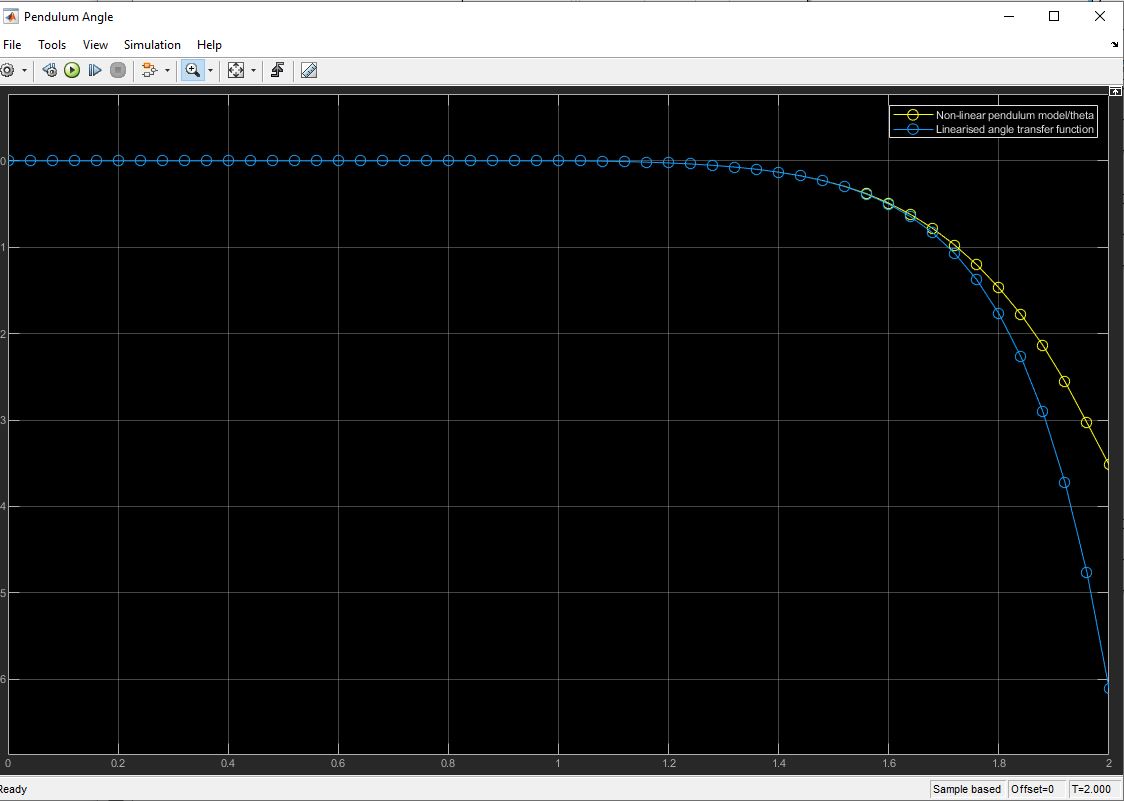Open the Tools menu
This screenshot has height=801, width=1124.
click(x=52, y=44)
